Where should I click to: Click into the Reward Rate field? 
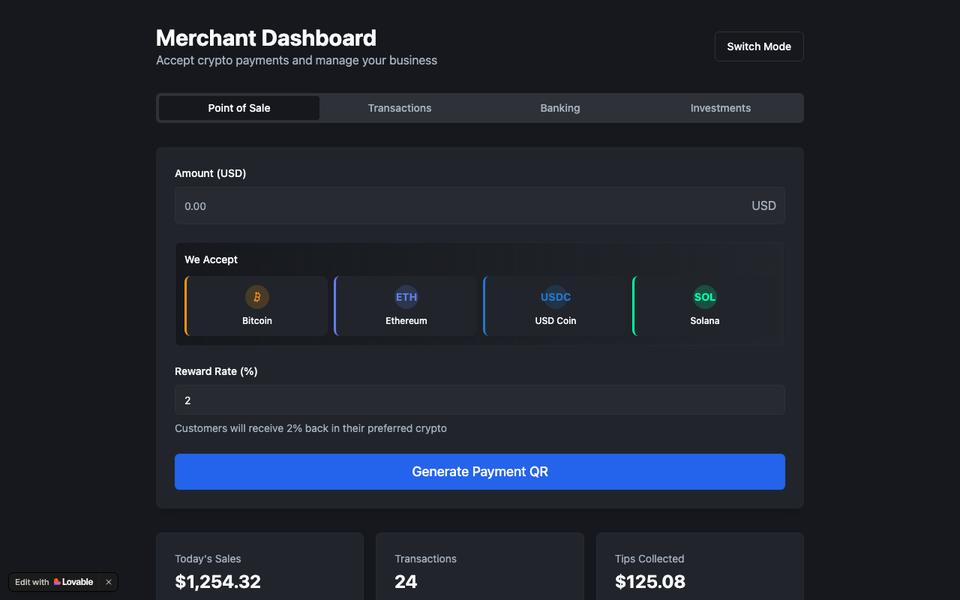point(479,400)
